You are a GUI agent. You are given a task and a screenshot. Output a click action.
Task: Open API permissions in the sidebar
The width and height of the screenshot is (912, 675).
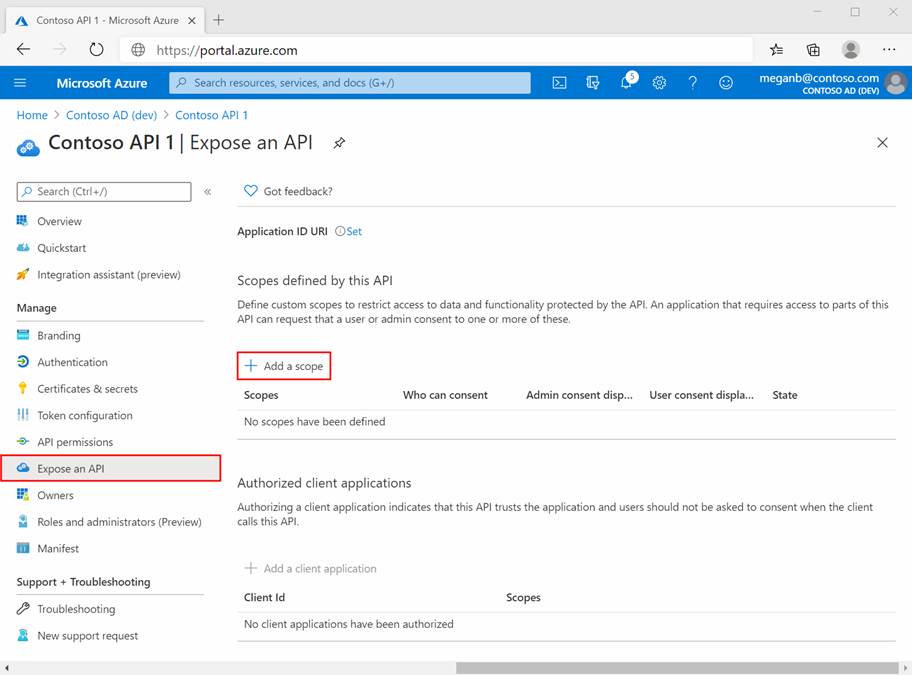tap(87, 441)
